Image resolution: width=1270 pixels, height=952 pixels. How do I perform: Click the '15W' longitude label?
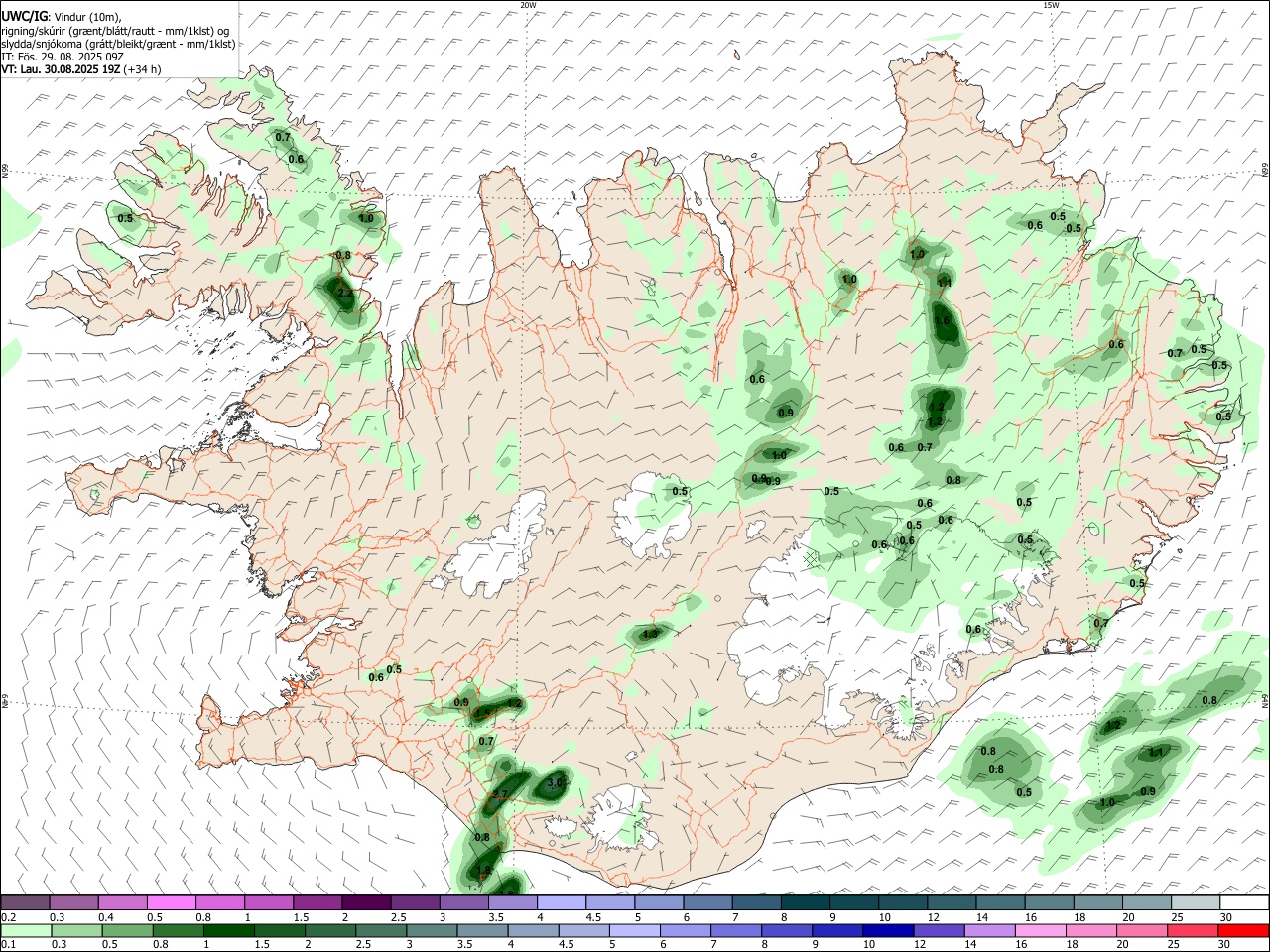point(1051,5)
